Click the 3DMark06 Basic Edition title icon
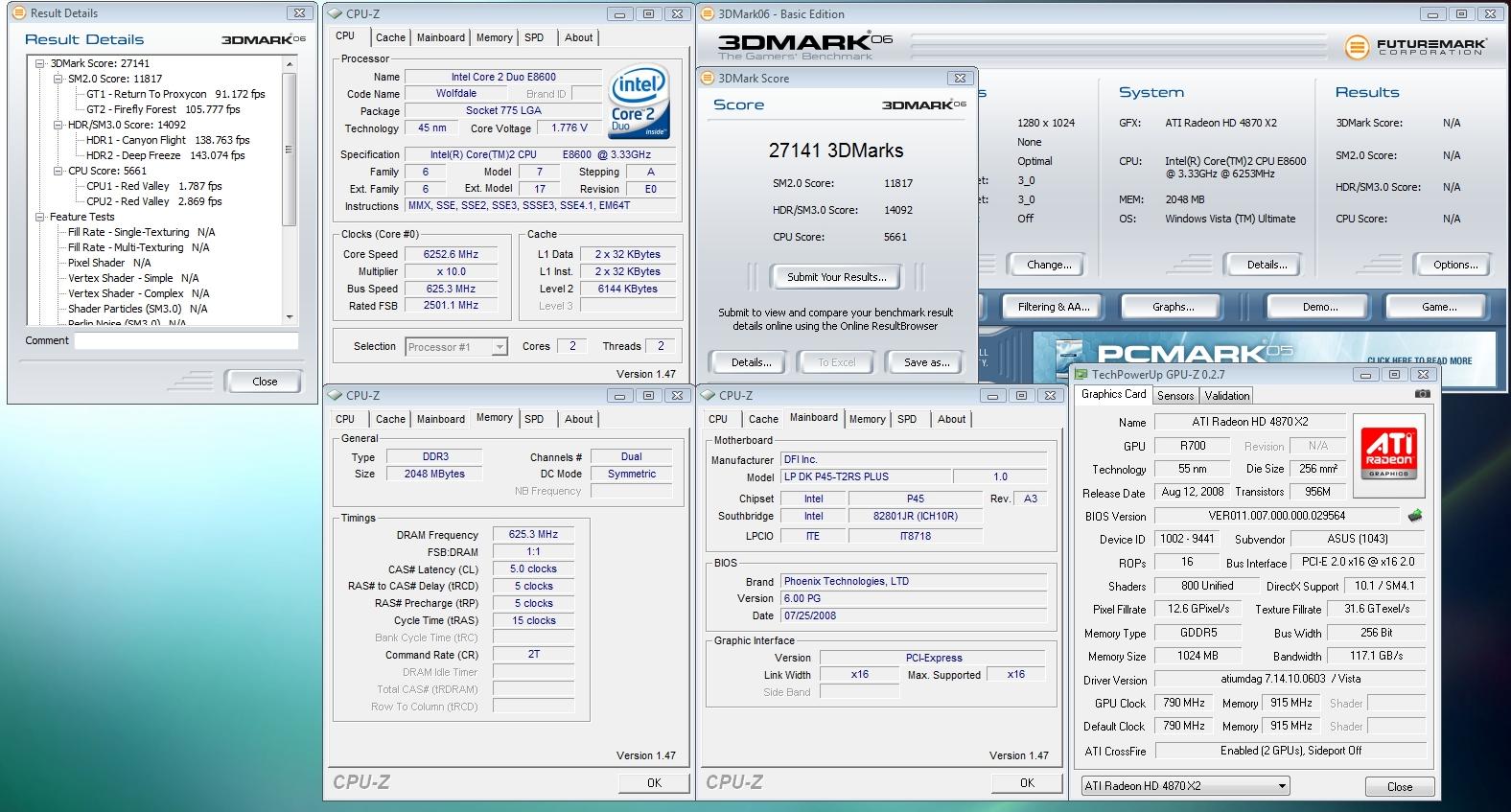1511x812 pixels. (709, 13)
